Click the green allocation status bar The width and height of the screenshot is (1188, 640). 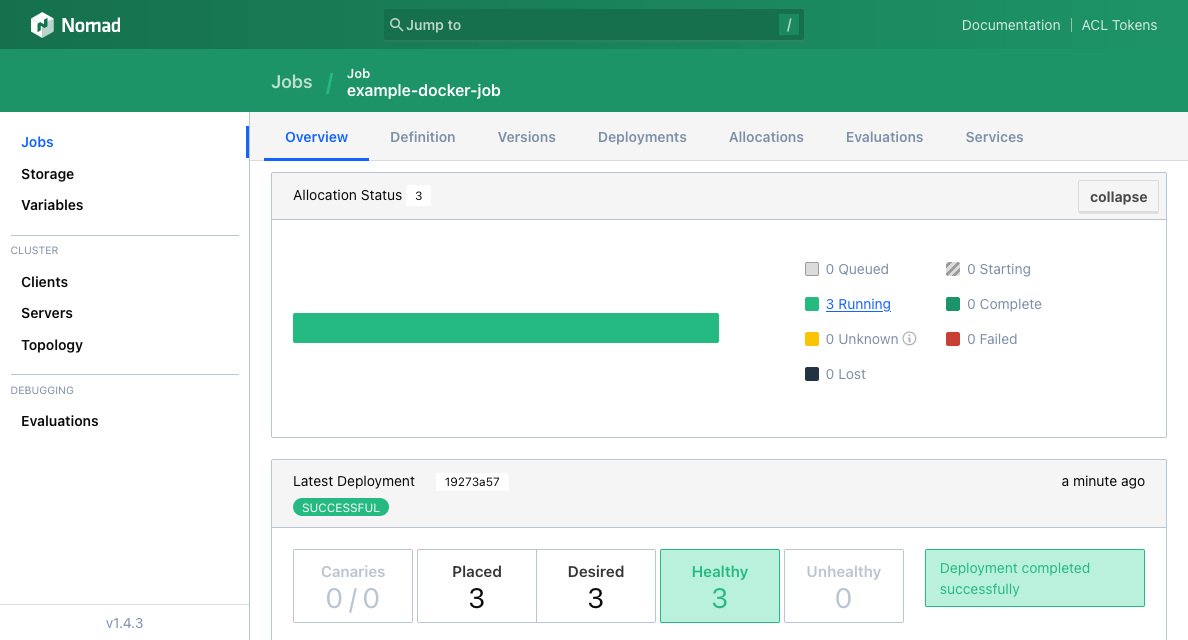(505, 328)
